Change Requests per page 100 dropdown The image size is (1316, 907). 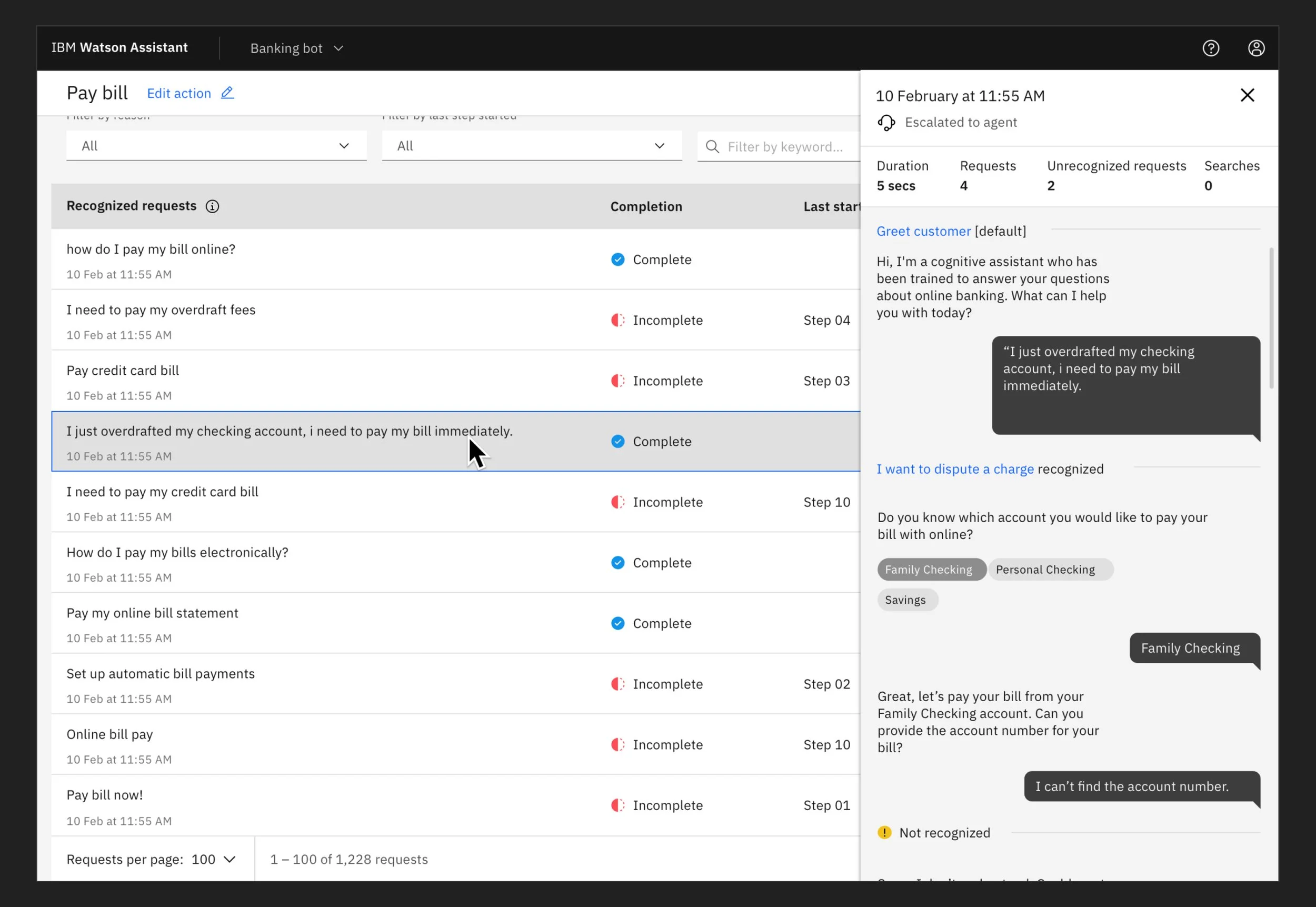[x=213, y=859]
